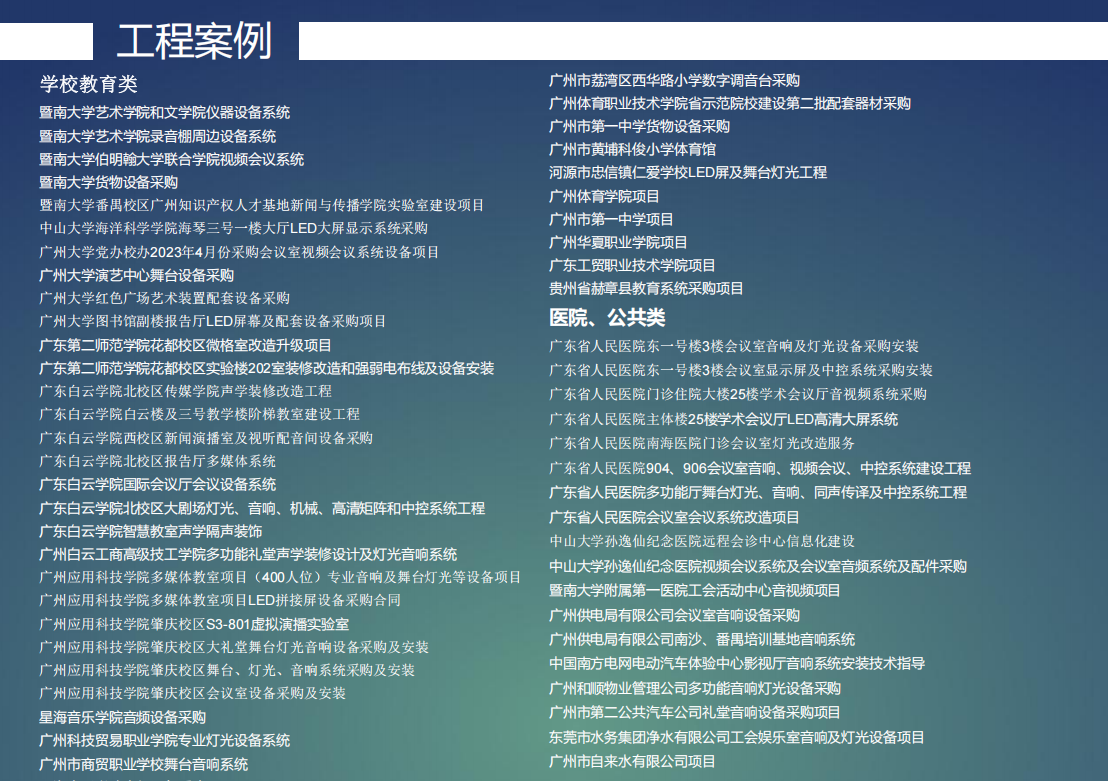This screenshot has height=781, width=1108.
Task: Click "广东省人民医院南海医院门诊会议室灯光改造服务"
Action: [x=702, y=443]
